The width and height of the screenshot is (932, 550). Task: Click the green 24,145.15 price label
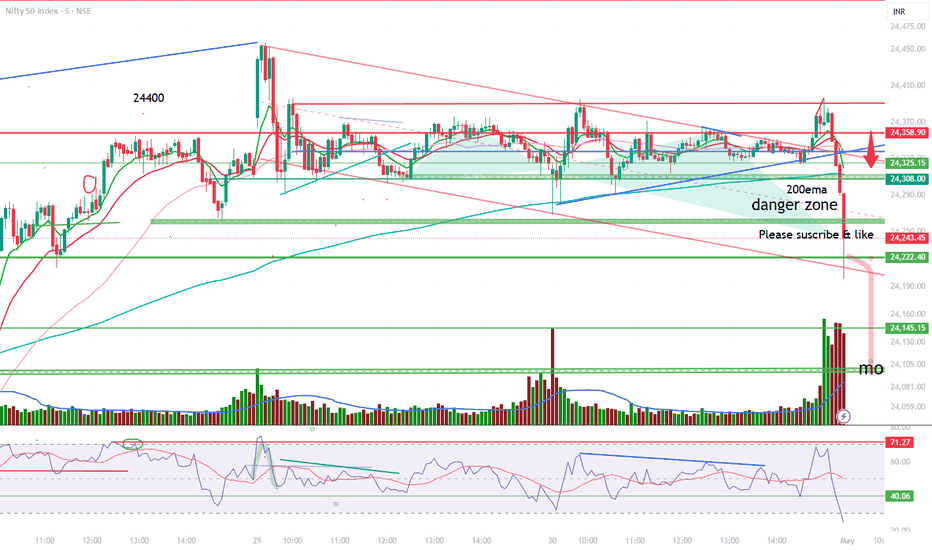pyautogui.click(x=907, y=328)
